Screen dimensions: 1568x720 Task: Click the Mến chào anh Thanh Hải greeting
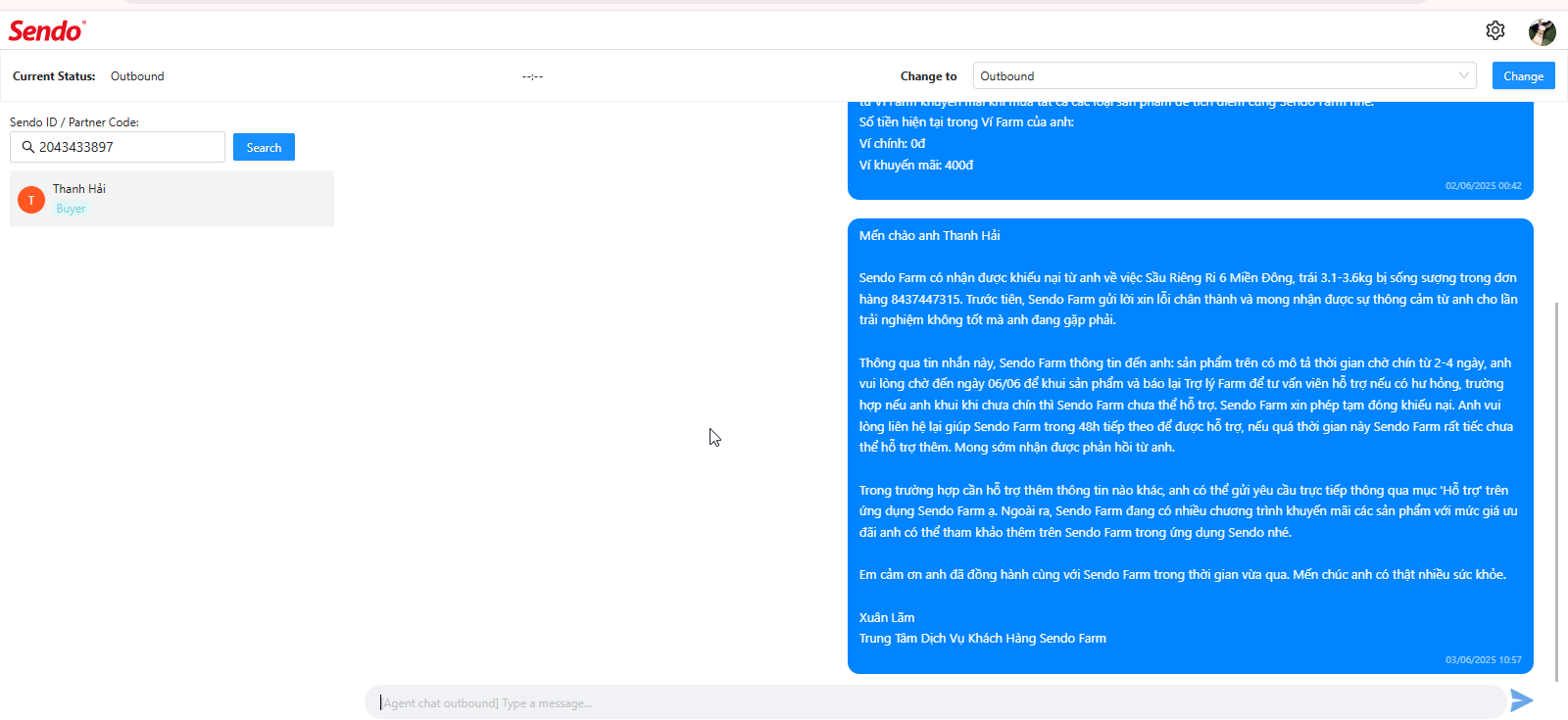929,236
